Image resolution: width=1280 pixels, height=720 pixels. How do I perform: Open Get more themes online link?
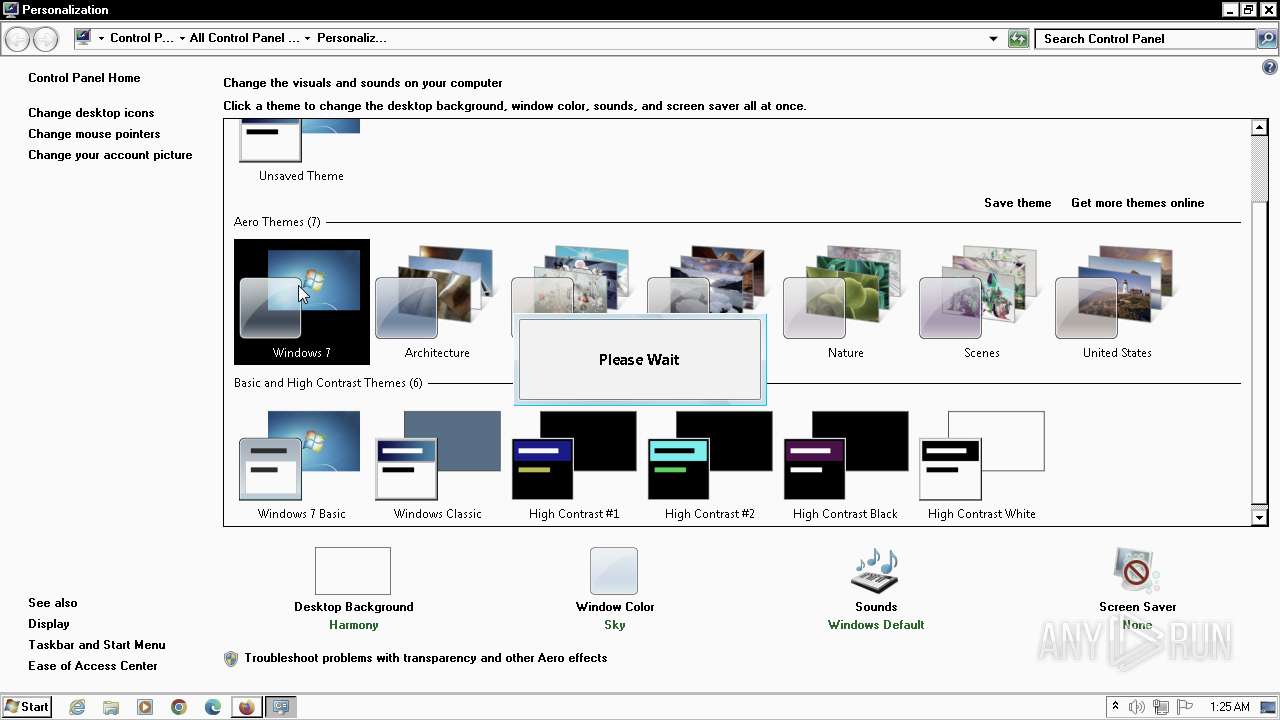[x=1137, y=203]
